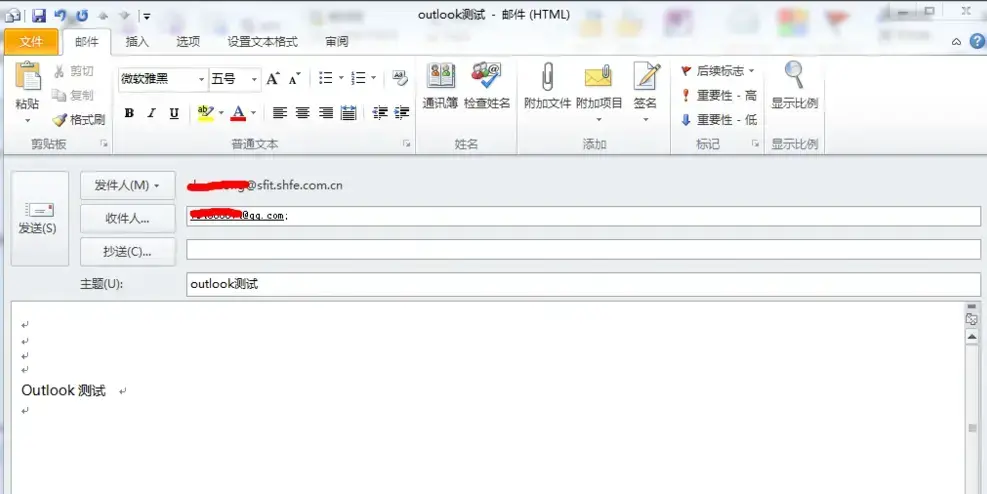Open the 通讯簿 address book
Screen dimensions: 987x494
(x=440, y=86)
